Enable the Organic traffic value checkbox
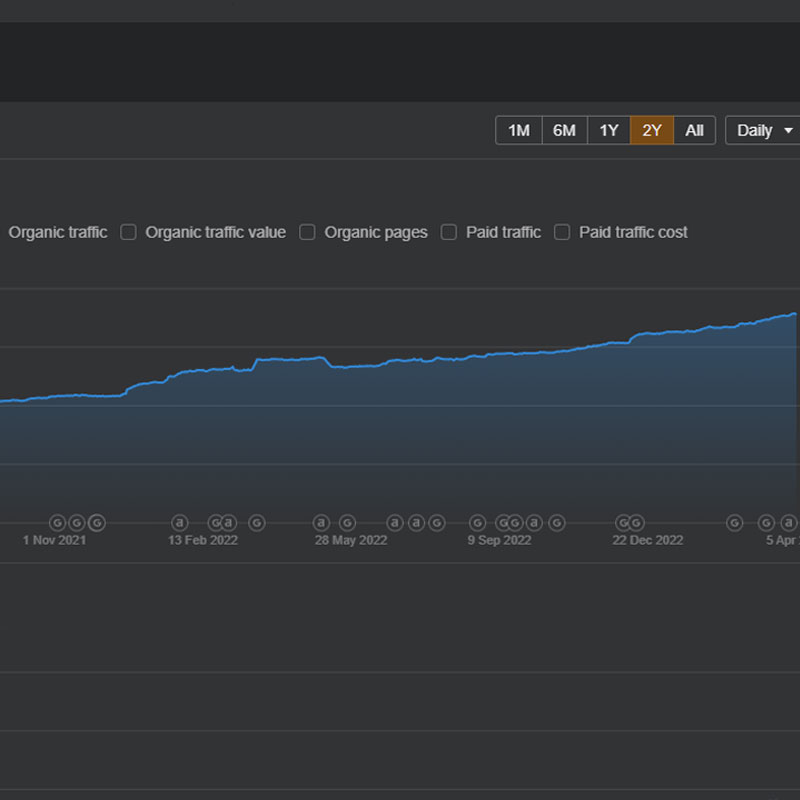 (128, 232)
